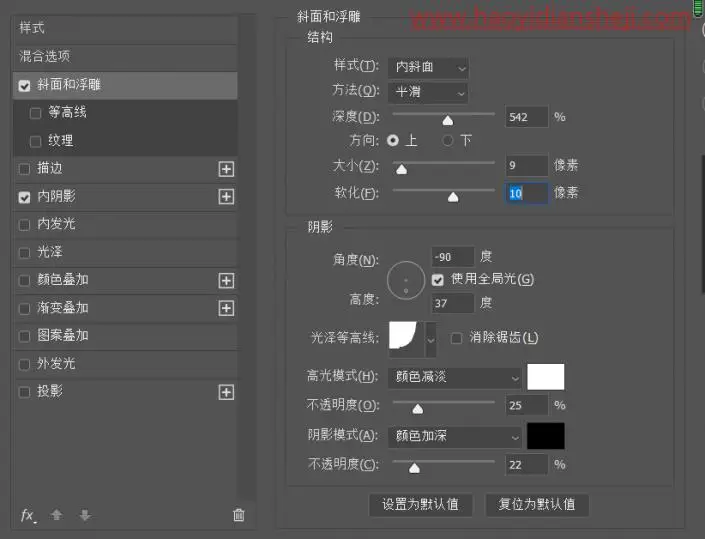This screenshot has width=705, height=539.
Task: Enable the 渐变叠加 checkbox
Action: point(24,309)
